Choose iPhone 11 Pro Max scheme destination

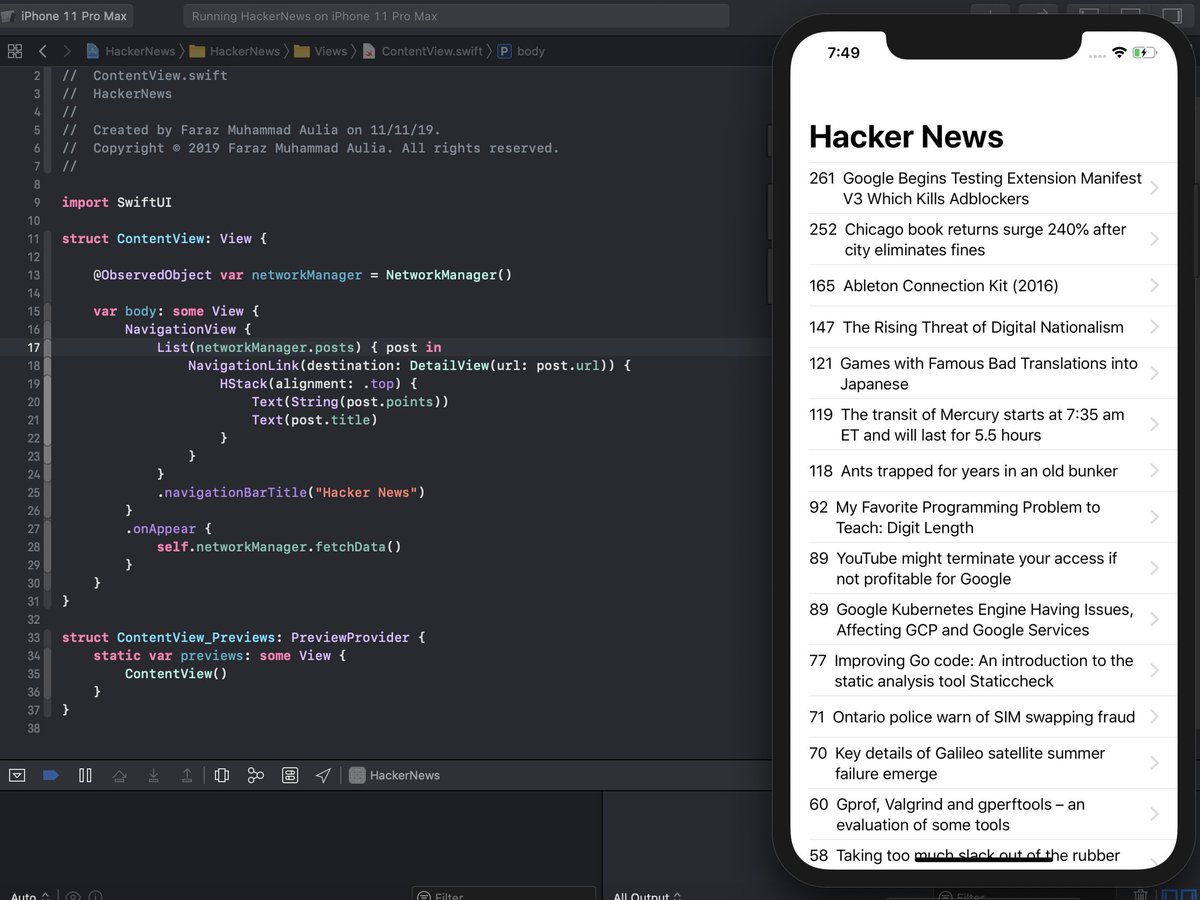pos(65,16)
